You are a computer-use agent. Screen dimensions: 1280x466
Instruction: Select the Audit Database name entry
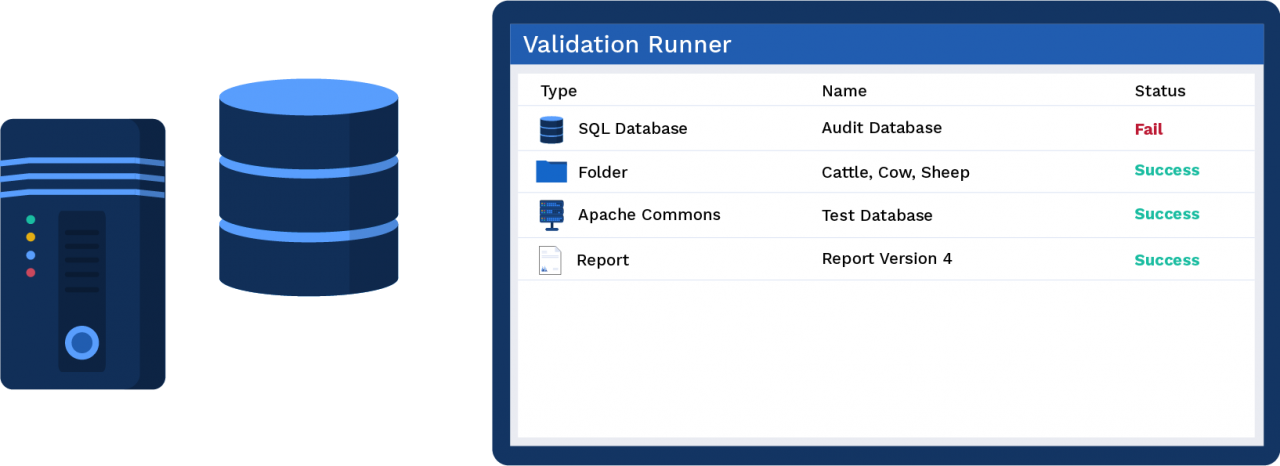[x=881, y=128]
